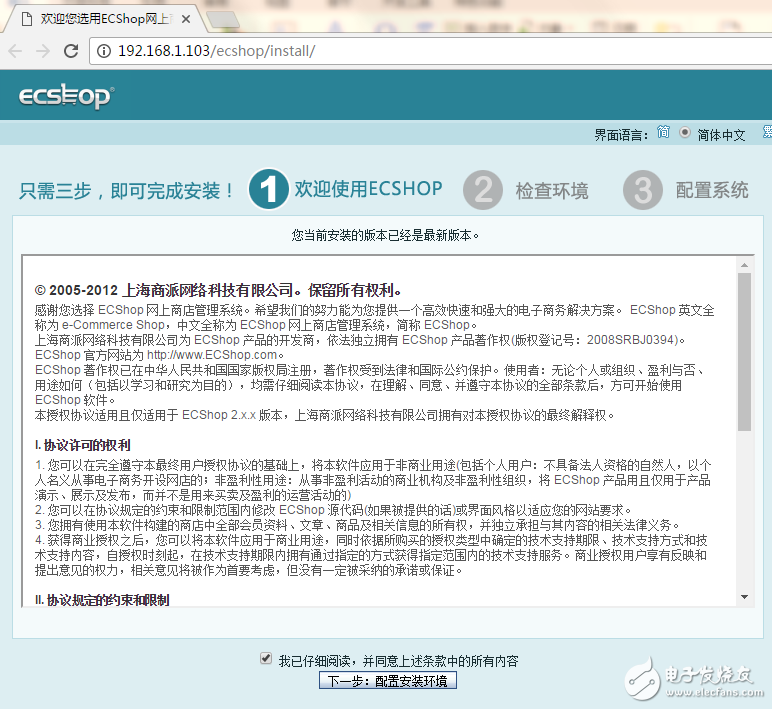
Task: Click the simplified Chinese language icon
Action: point(663,133)
